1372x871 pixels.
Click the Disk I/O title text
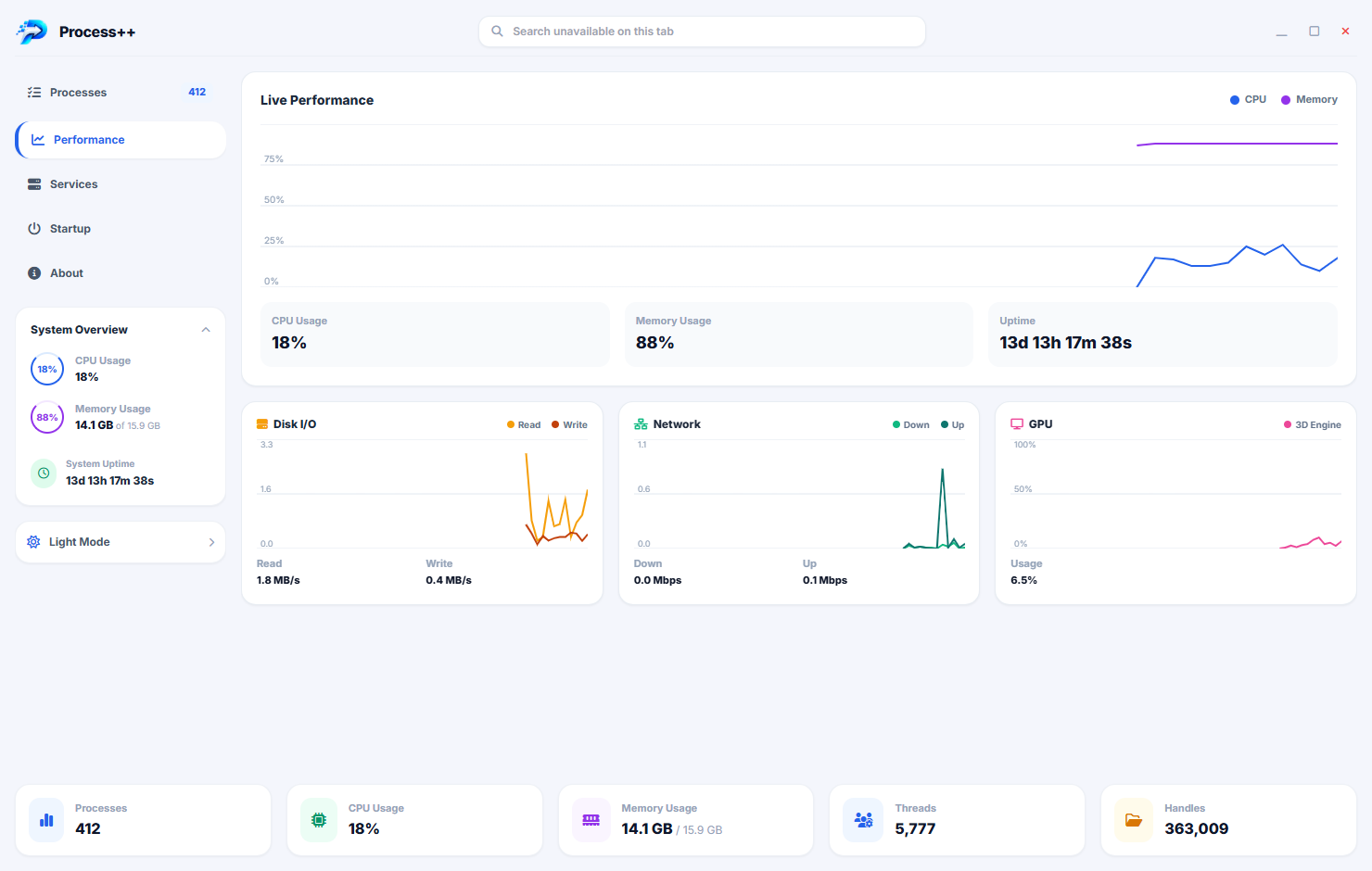pyautogui.click(x=295, y=424)
